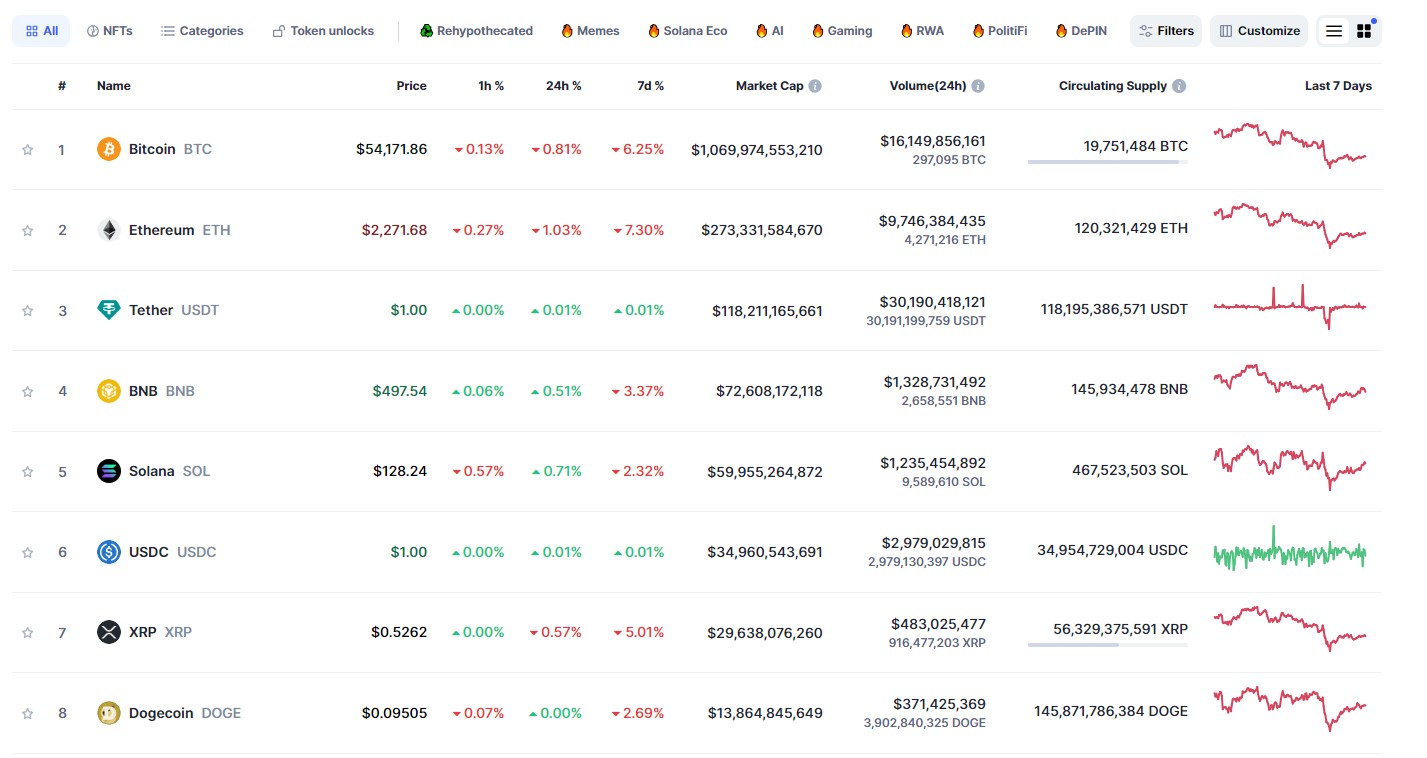
Task: Select BNB supply 145,934,478 BNB
Action: [x=1130, y=389]
